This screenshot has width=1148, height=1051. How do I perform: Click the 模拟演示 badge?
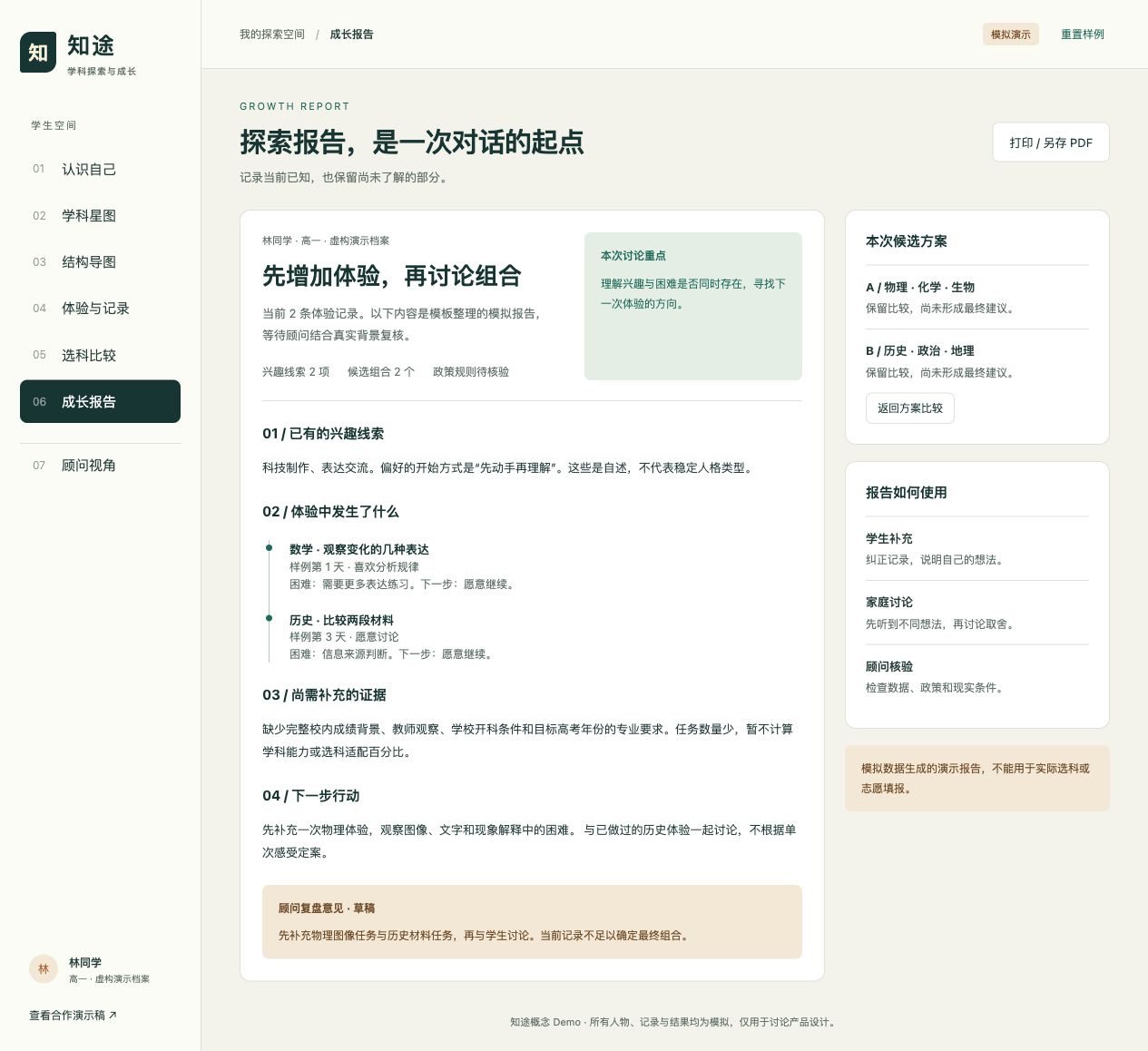1011,34
